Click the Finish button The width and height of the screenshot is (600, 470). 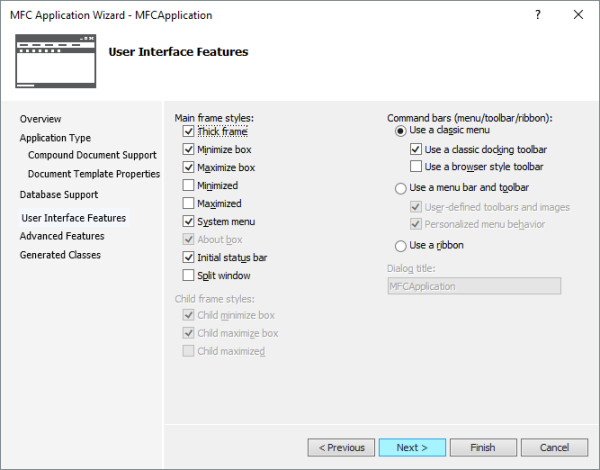click(483, 447)
